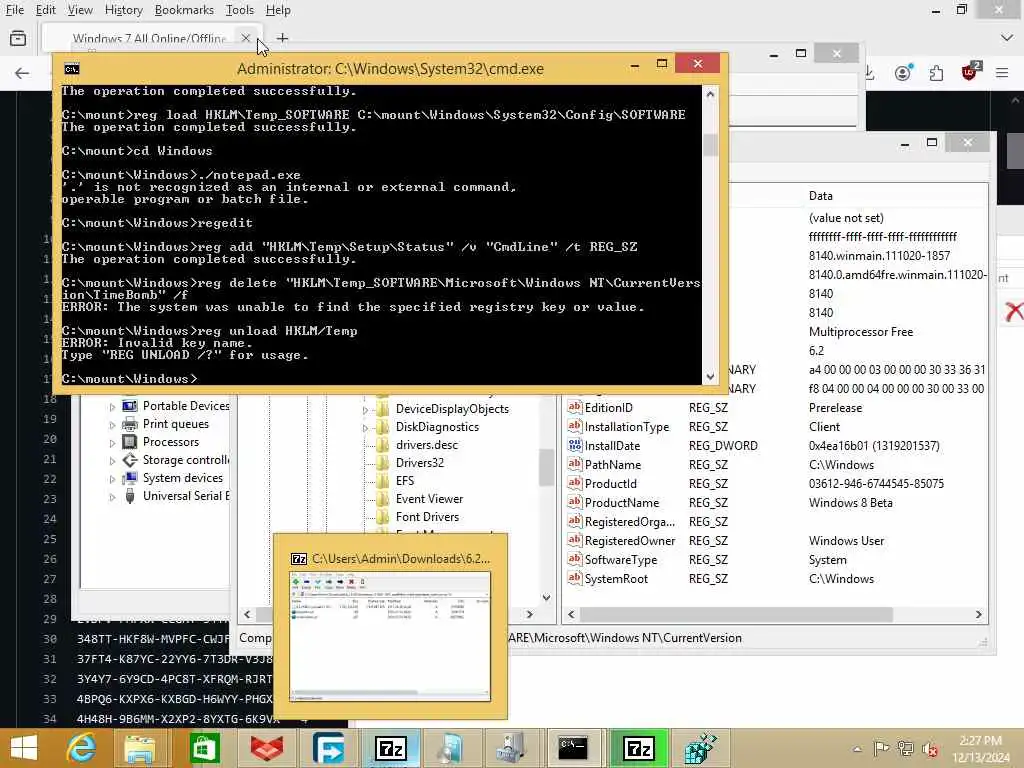Go back in Firefox
The image size is (1024, 768).
coord(22,72)
